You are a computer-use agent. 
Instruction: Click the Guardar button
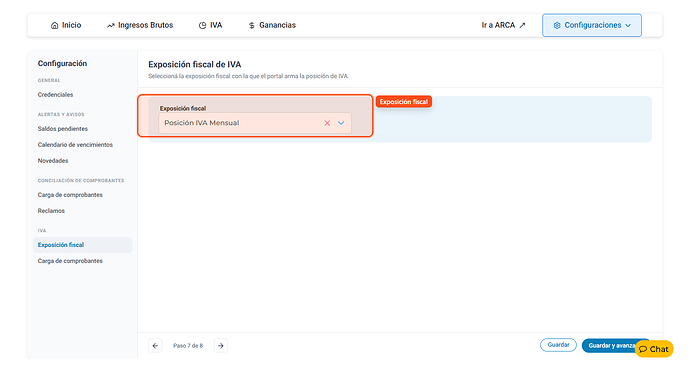[x=558, y=345]
